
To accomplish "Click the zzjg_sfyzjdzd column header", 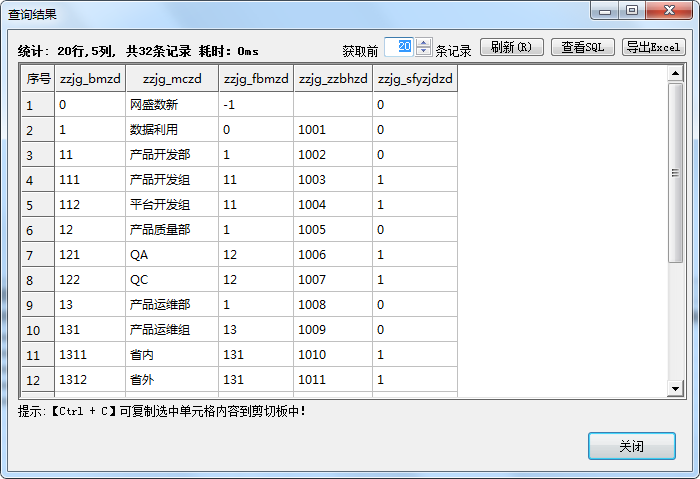I will (x=414, y=79).
